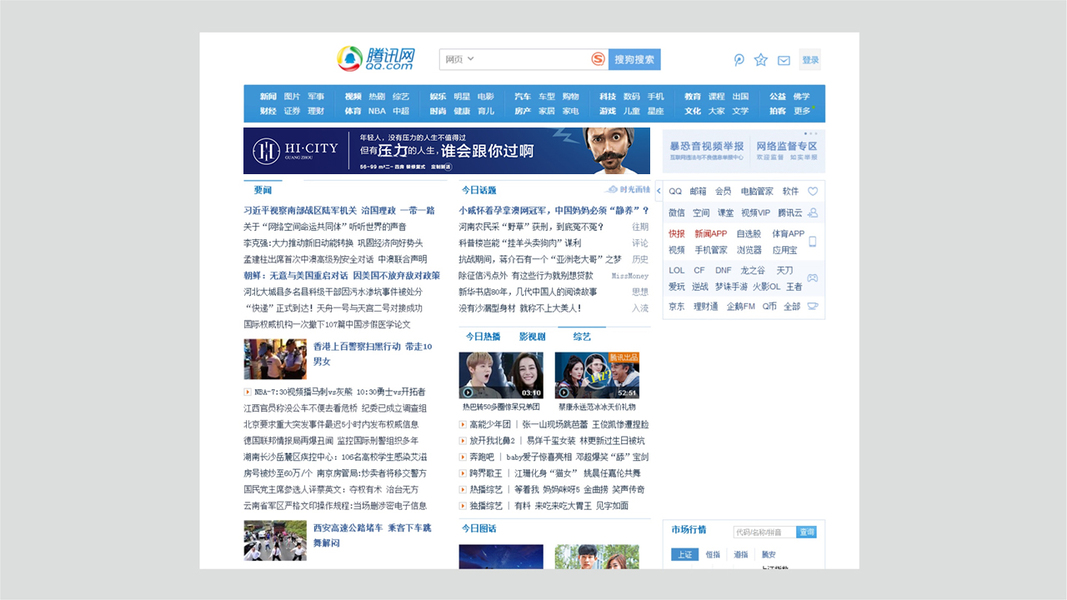Expand 更多 in the navigation bar
This screenshot has height=600, width=1067.
[x=802, y=111]
